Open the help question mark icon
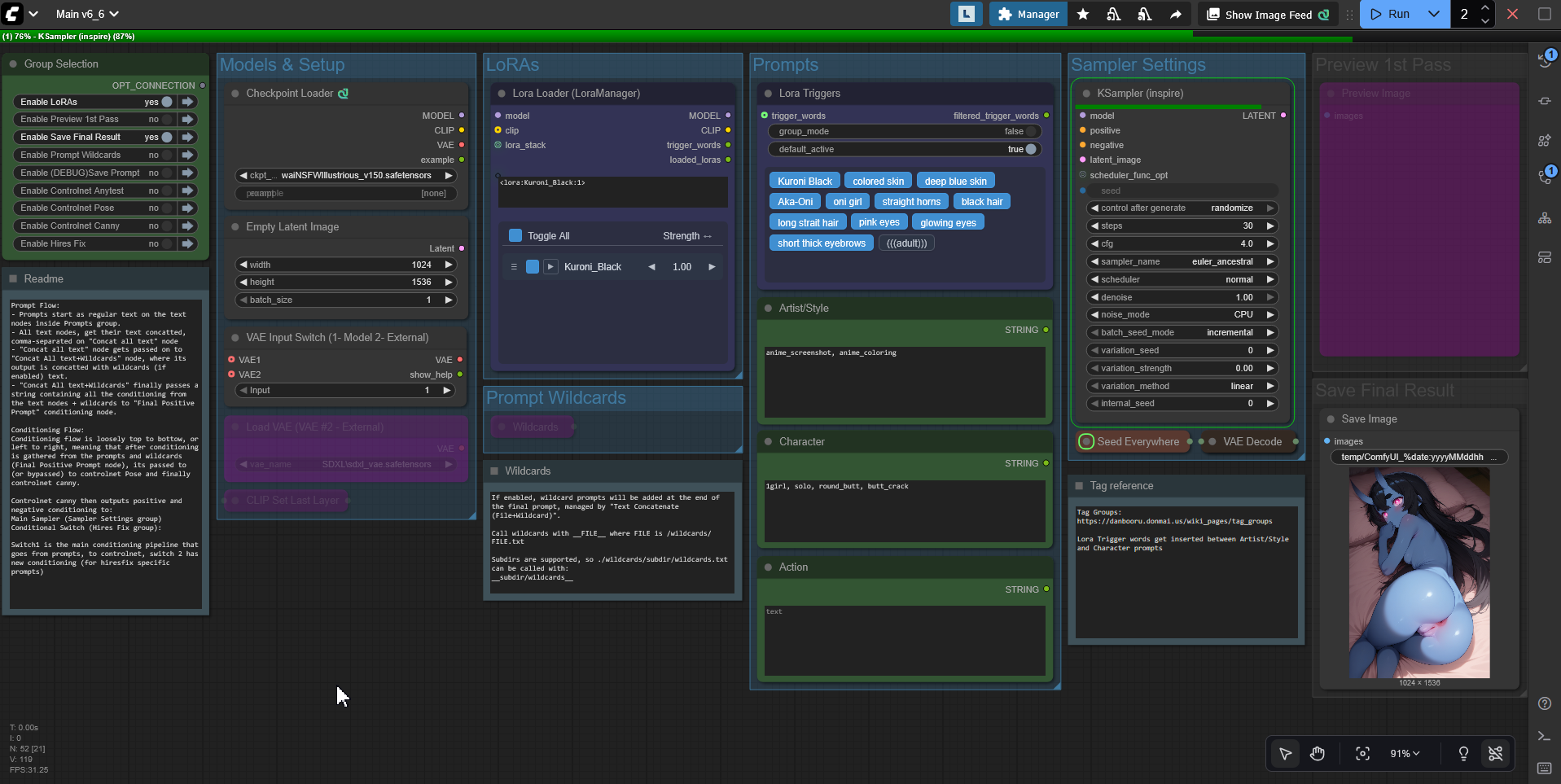1561x784 pixels. click(1544, 703)
